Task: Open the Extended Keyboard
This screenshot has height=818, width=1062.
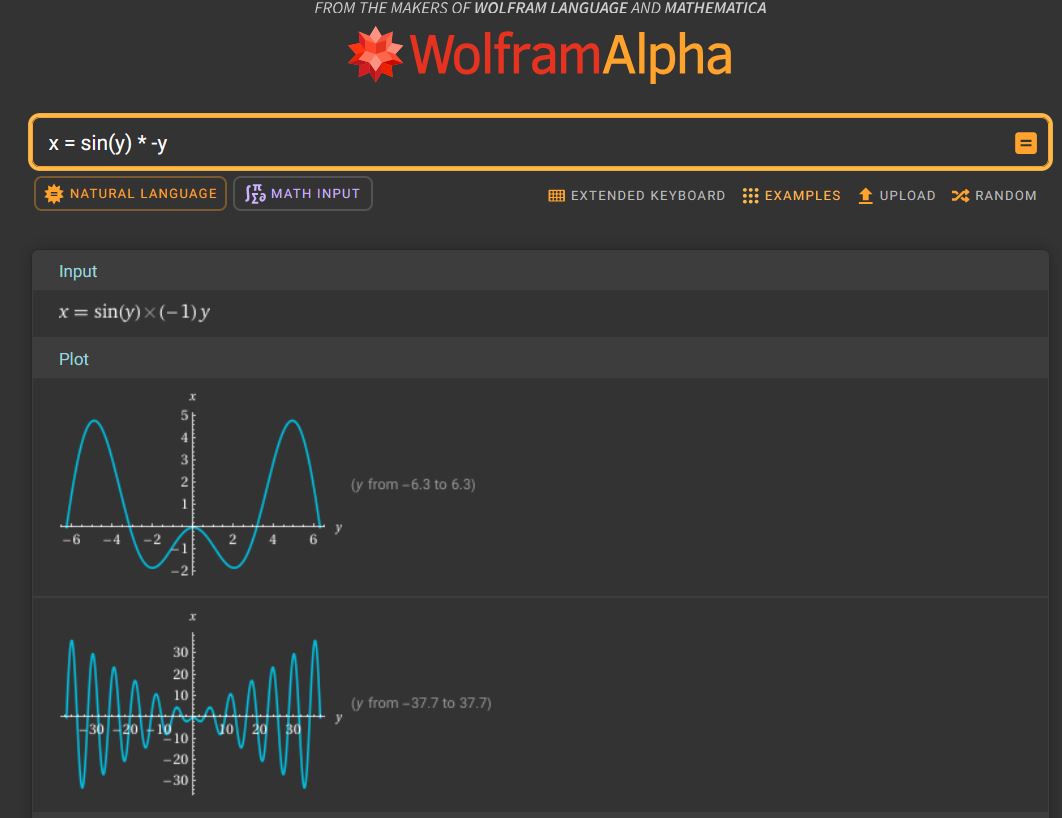Action: [637, 196]
